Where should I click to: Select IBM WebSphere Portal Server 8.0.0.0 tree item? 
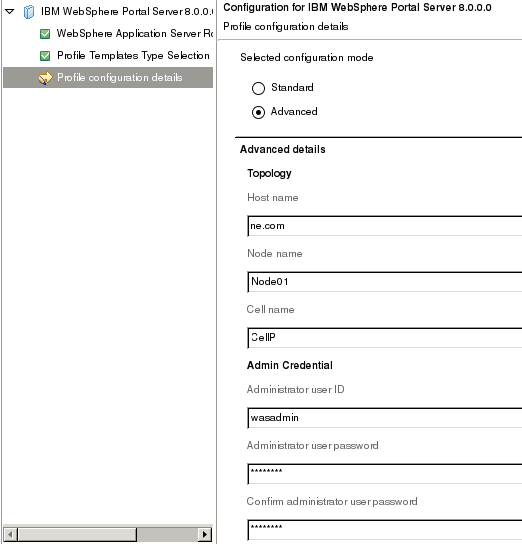pos(127,11)
